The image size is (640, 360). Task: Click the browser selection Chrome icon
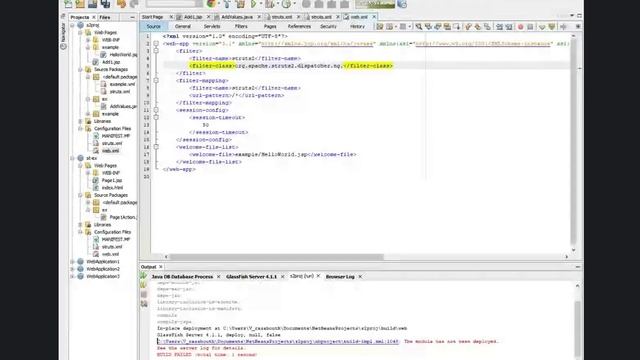[211, 4]
